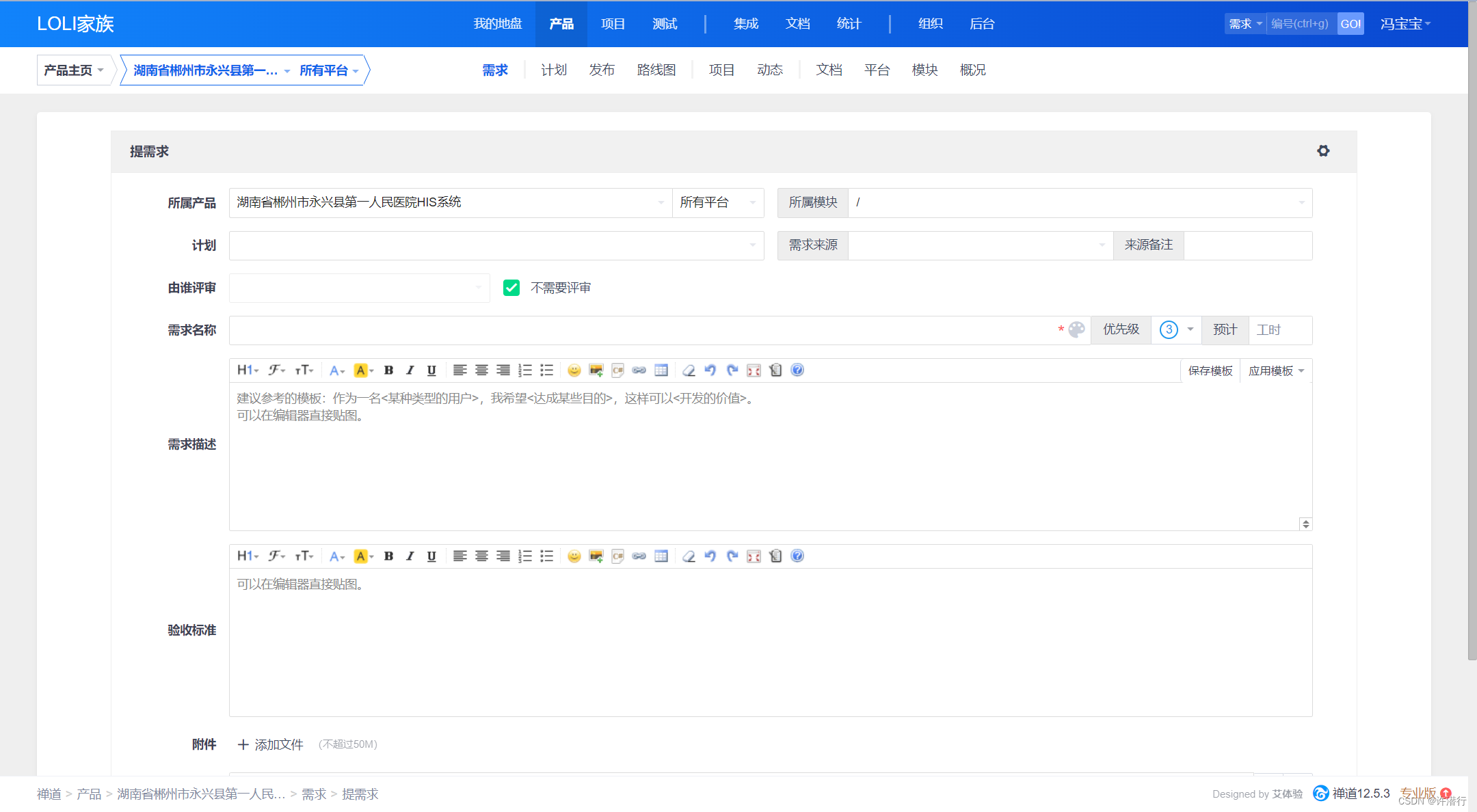
Task: Clear formatting with eraser in 需求描述 editor
Action: click(689, 370)
